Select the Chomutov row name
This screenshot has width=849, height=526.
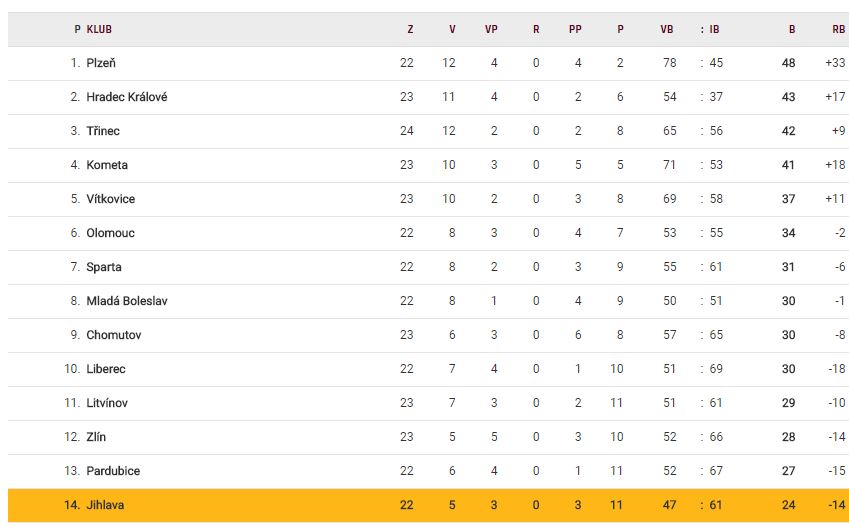[x=113, y=335]
